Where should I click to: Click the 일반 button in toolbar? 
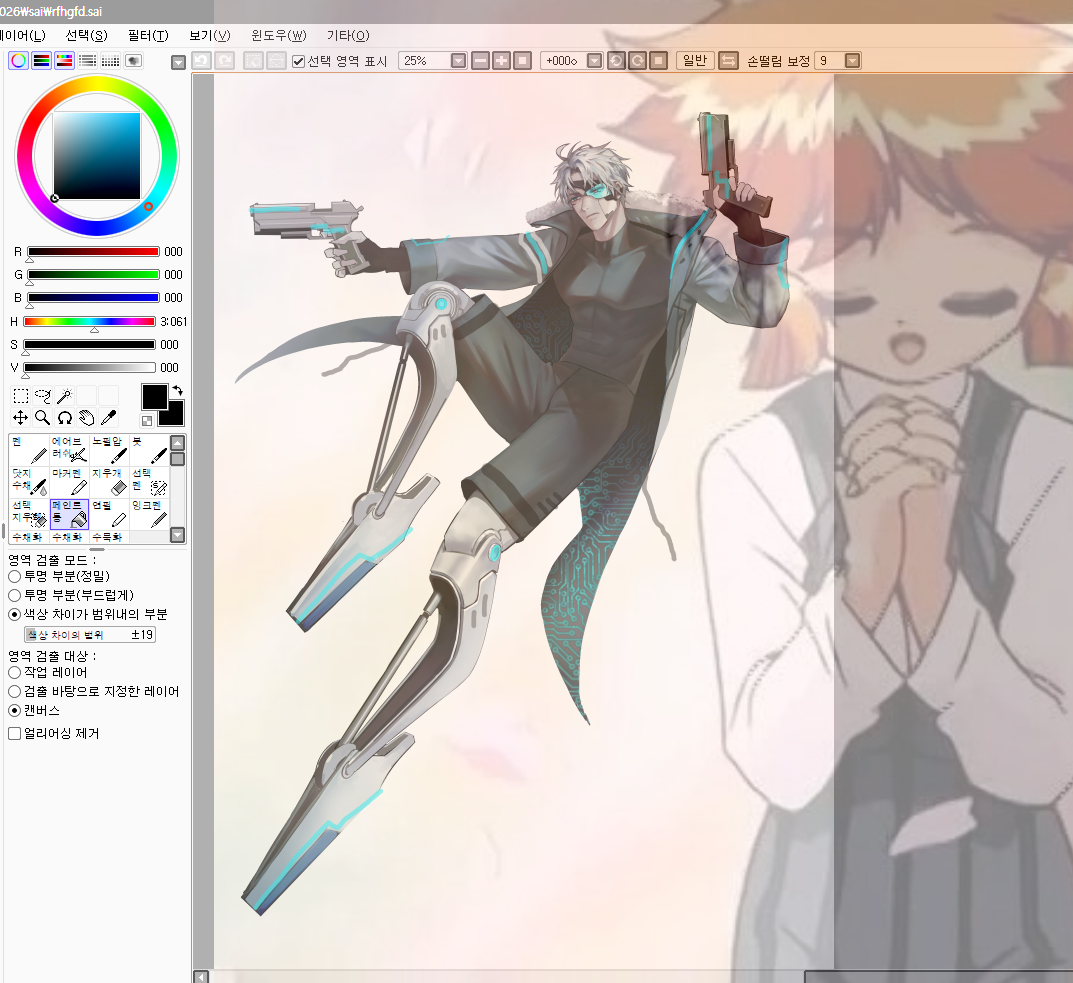click(x=694, y=61)
